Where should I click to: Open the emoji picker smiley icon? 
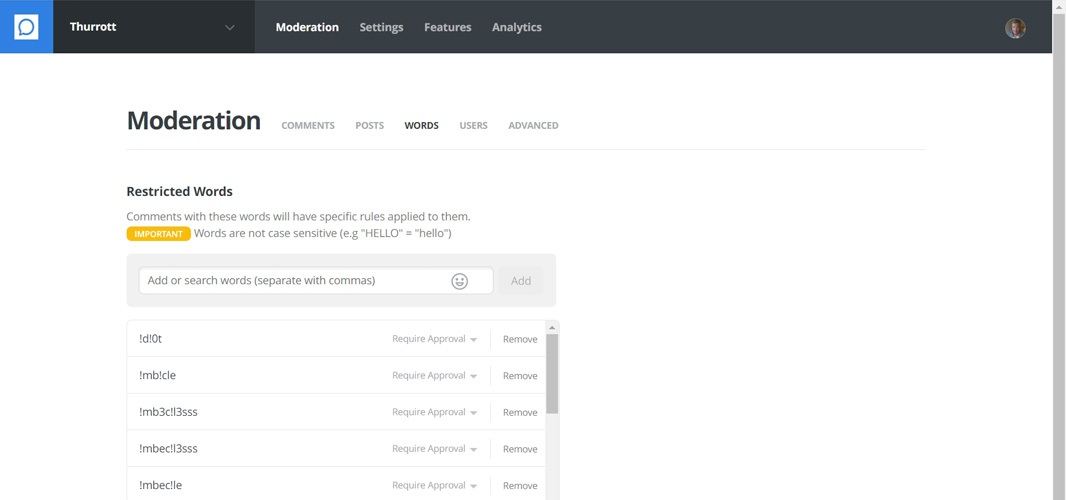coord(459,281)
